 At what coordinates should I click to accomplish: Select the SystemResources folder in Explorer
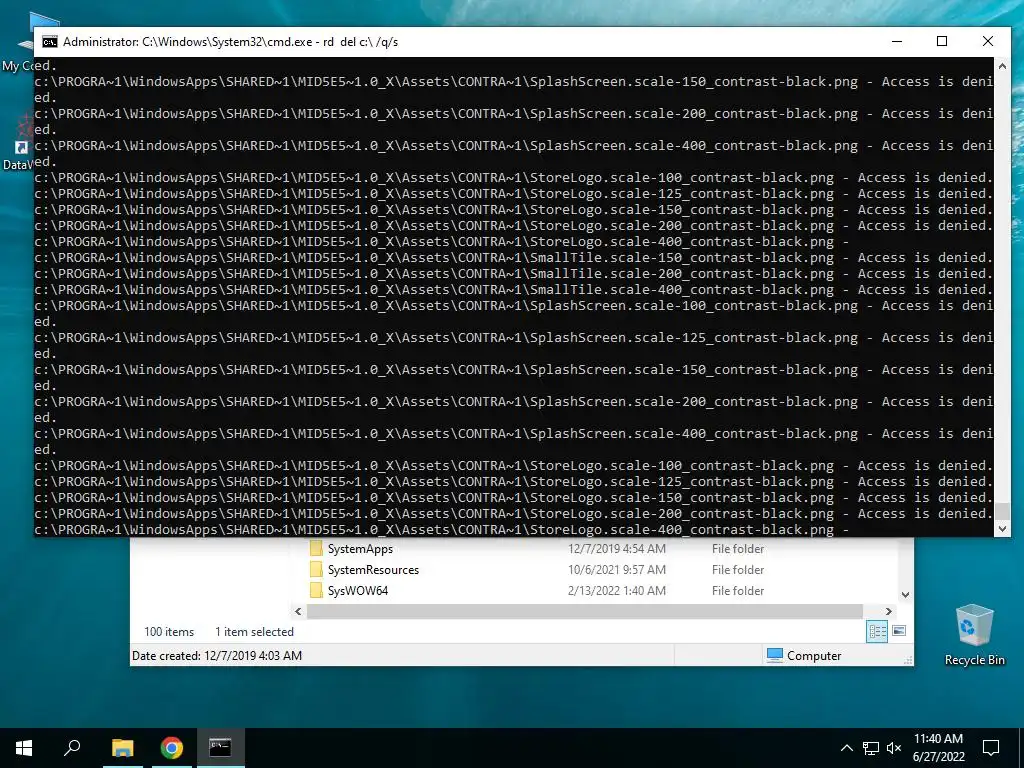click(373, 569)
